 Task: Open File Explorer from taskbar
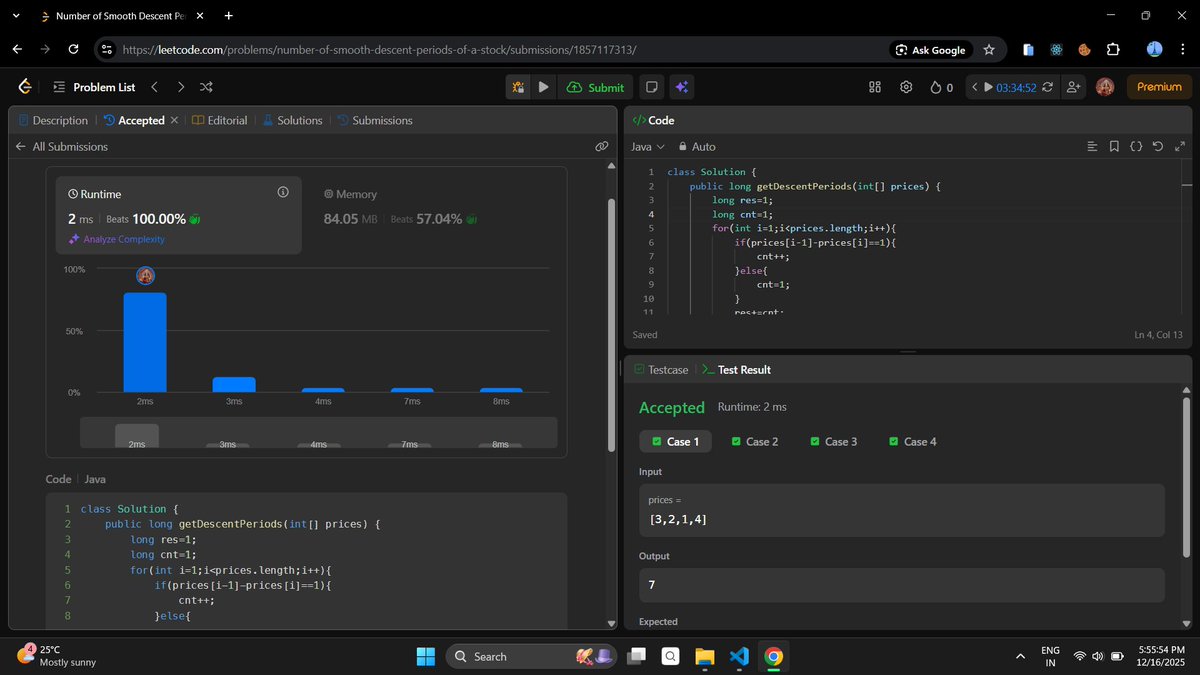(x=705, y=656)
